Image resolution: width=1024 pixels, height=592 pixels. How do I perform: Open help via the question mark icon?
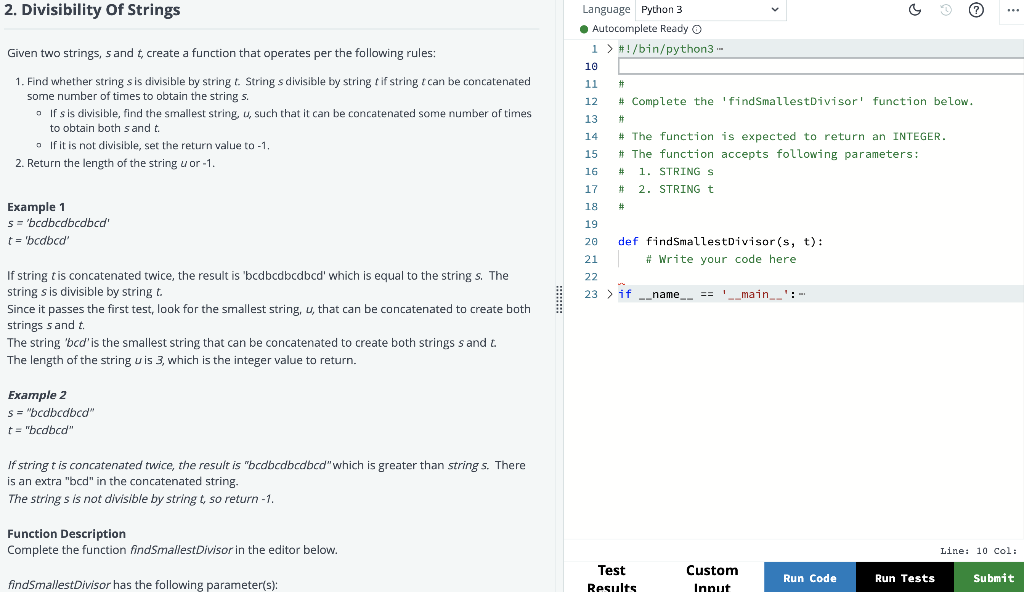976,9
